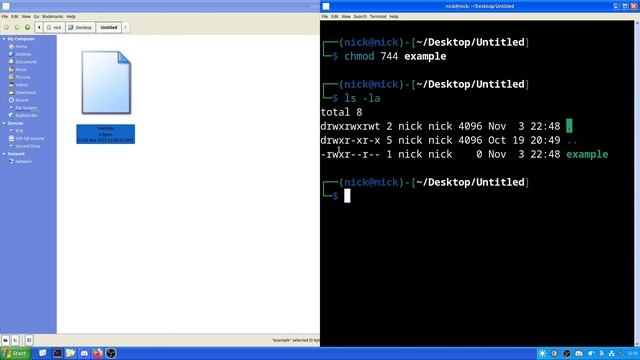
Task: Click the green reload button in file manager toolbar
Action: (27, 27)
